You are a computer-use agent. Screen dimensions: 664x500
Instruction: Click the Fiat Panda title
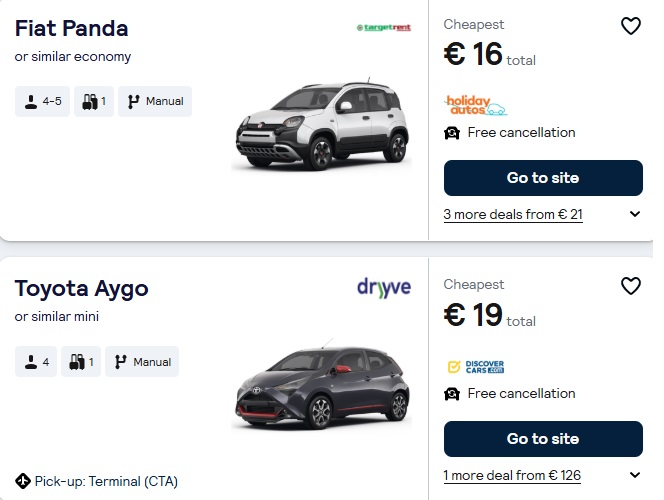click(x=72, y=28)
